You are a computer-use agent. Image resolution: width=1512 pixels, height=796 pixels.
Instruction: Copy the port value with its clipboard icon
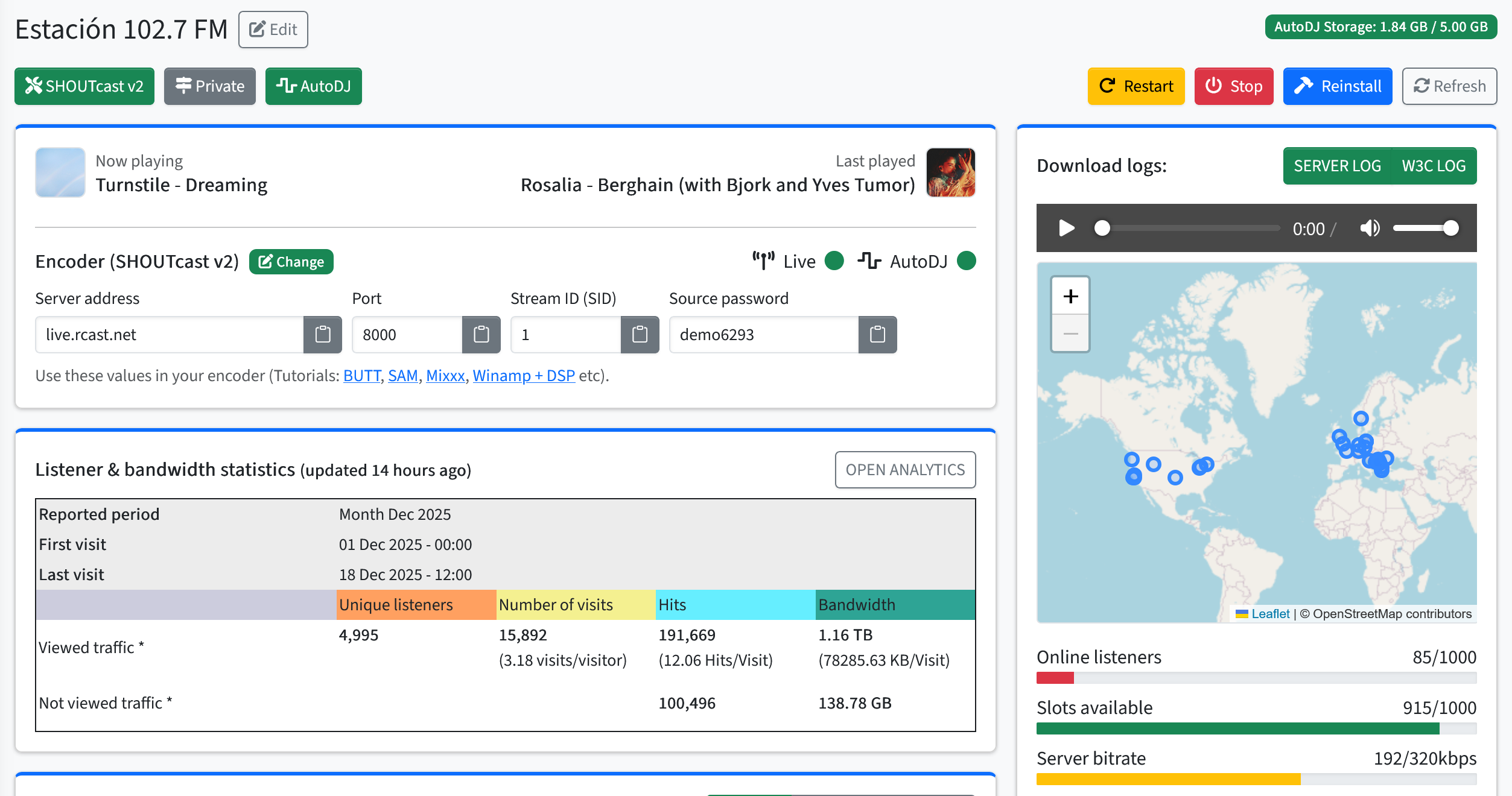(481, 335)
